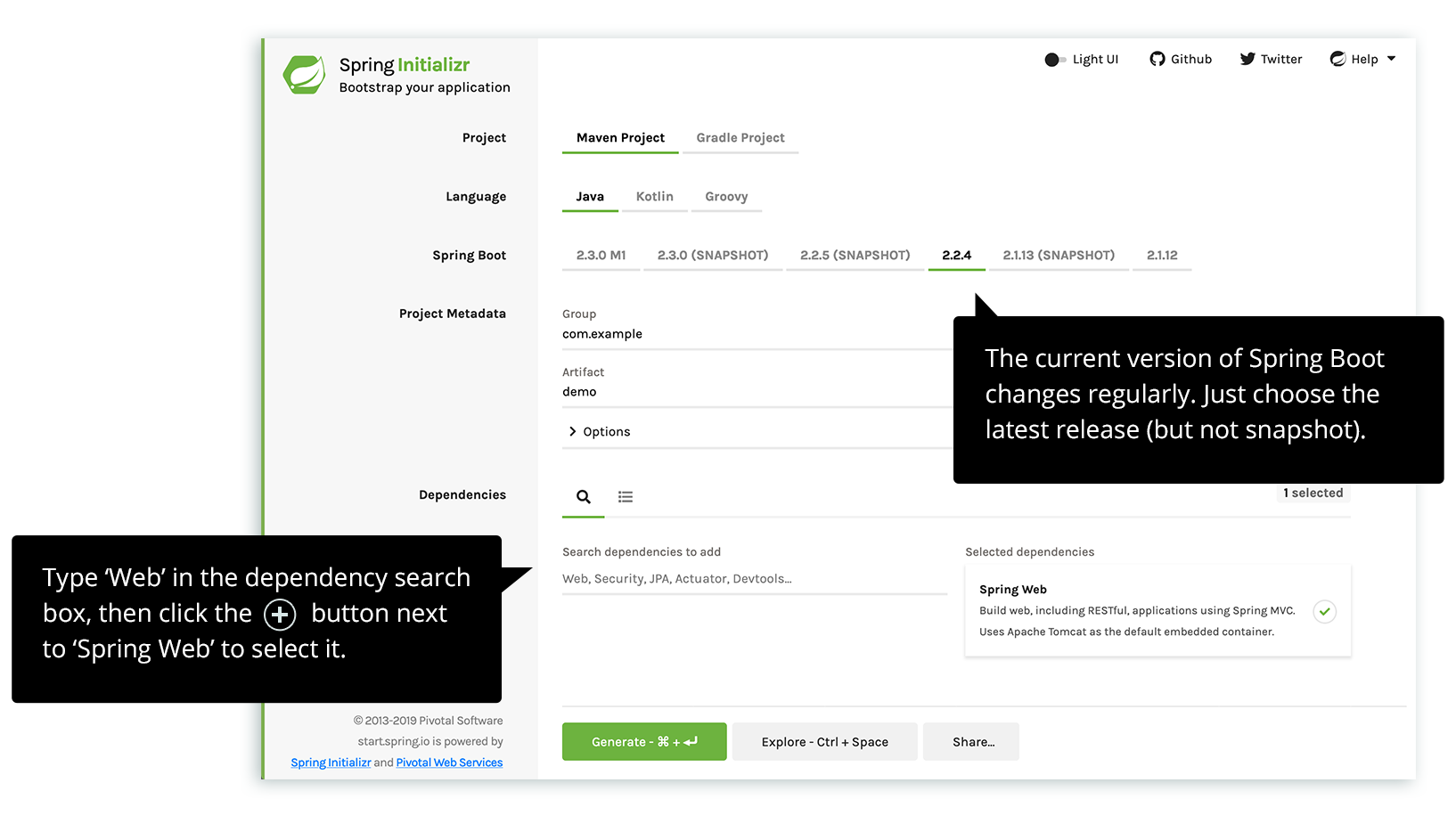1456x840 pixels.
Task: Click the '1 selected' badge
Action: click(1313, 493)
